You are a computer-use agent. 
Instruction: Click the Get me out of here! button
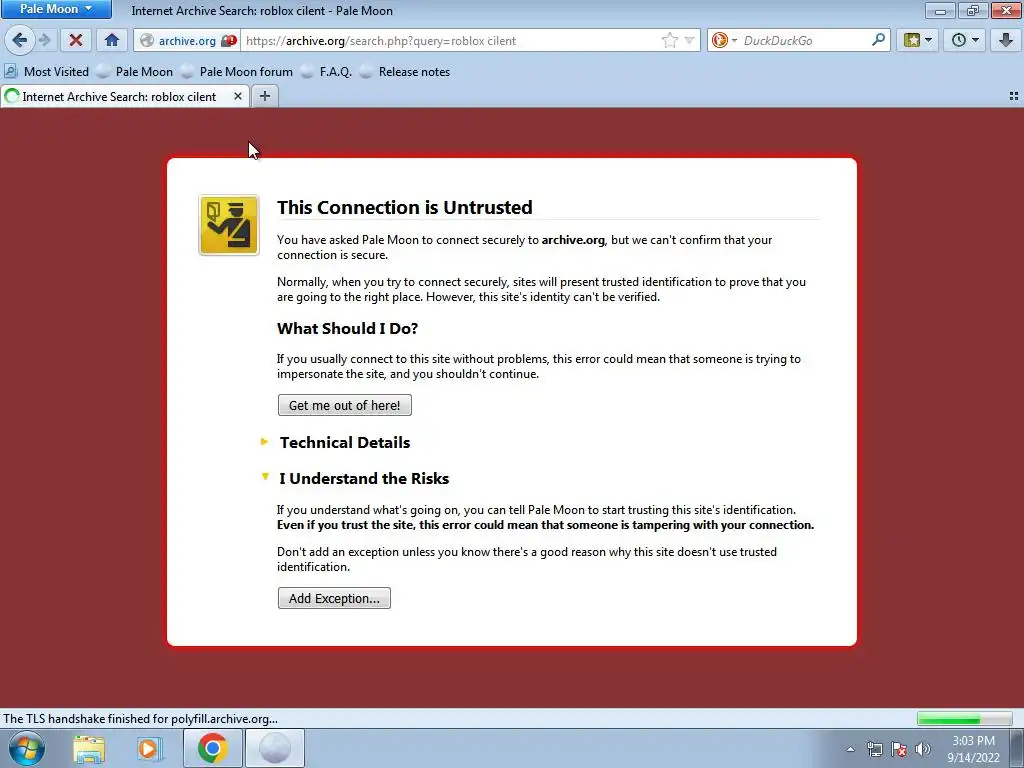point(345,405)
